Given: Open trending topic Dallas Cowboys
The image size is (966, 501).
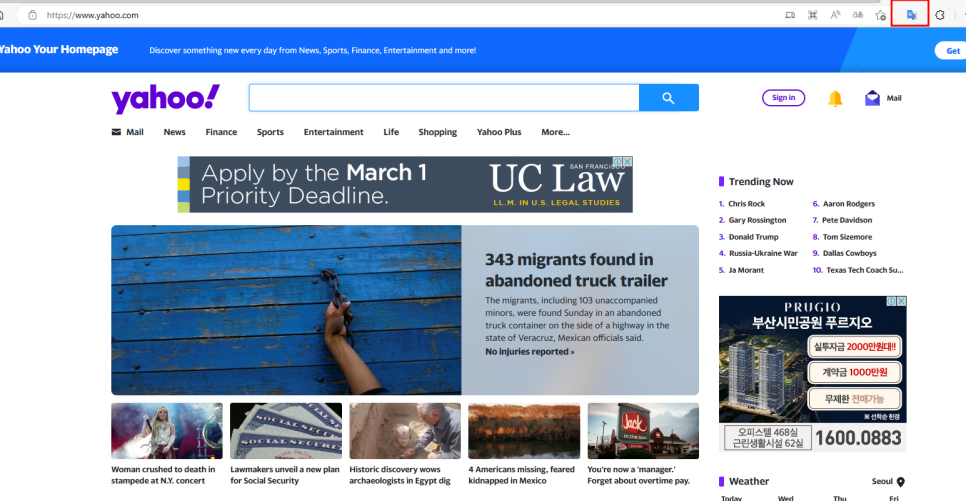Looking at the screenshot, I should click(850, 253).
